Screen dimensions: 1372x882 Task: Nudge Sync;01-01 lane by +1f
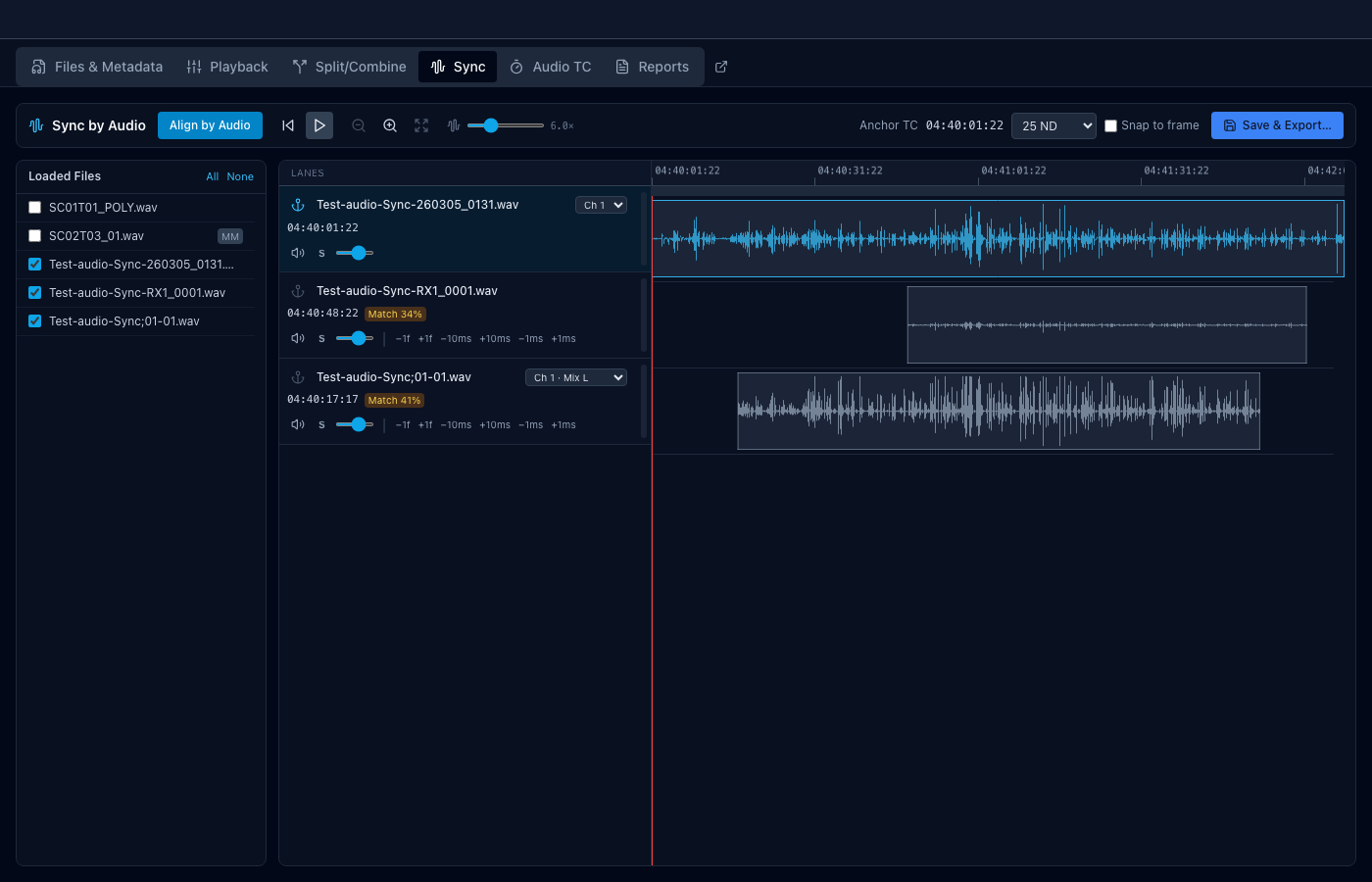pos(425,425)
